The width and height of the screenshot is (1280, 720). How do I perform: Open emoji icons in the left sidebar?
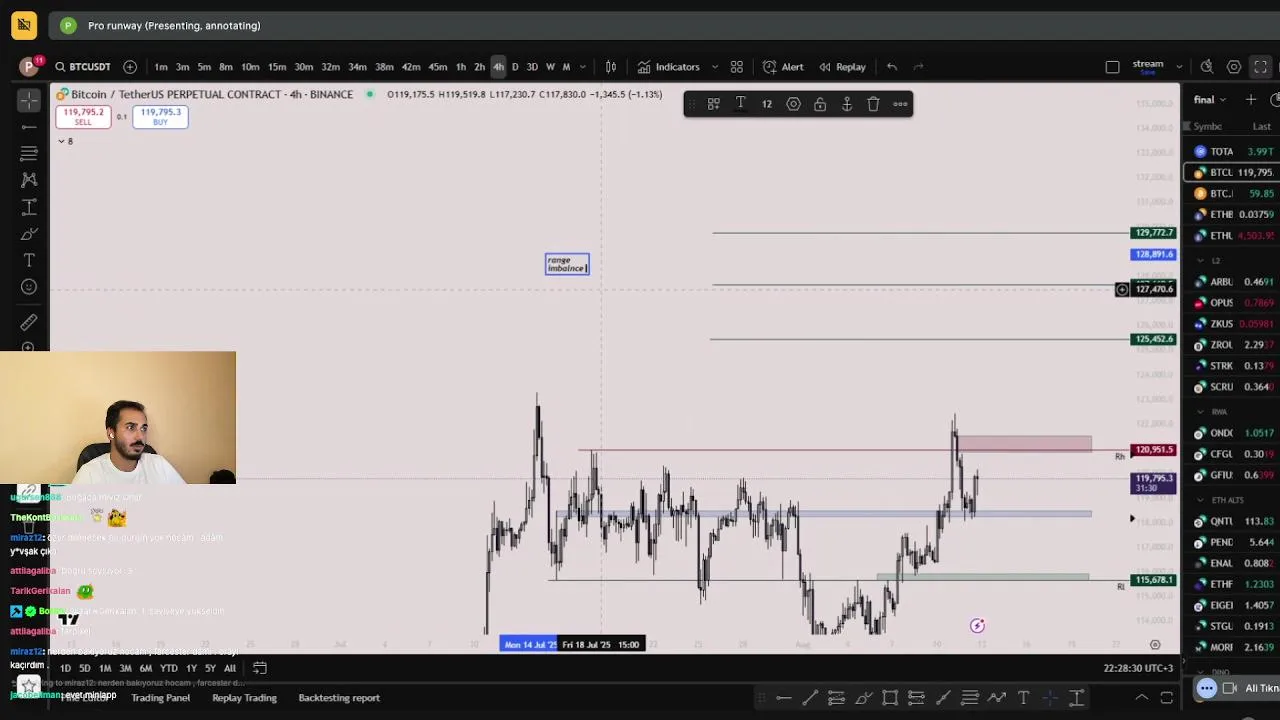tap(29, 287)
